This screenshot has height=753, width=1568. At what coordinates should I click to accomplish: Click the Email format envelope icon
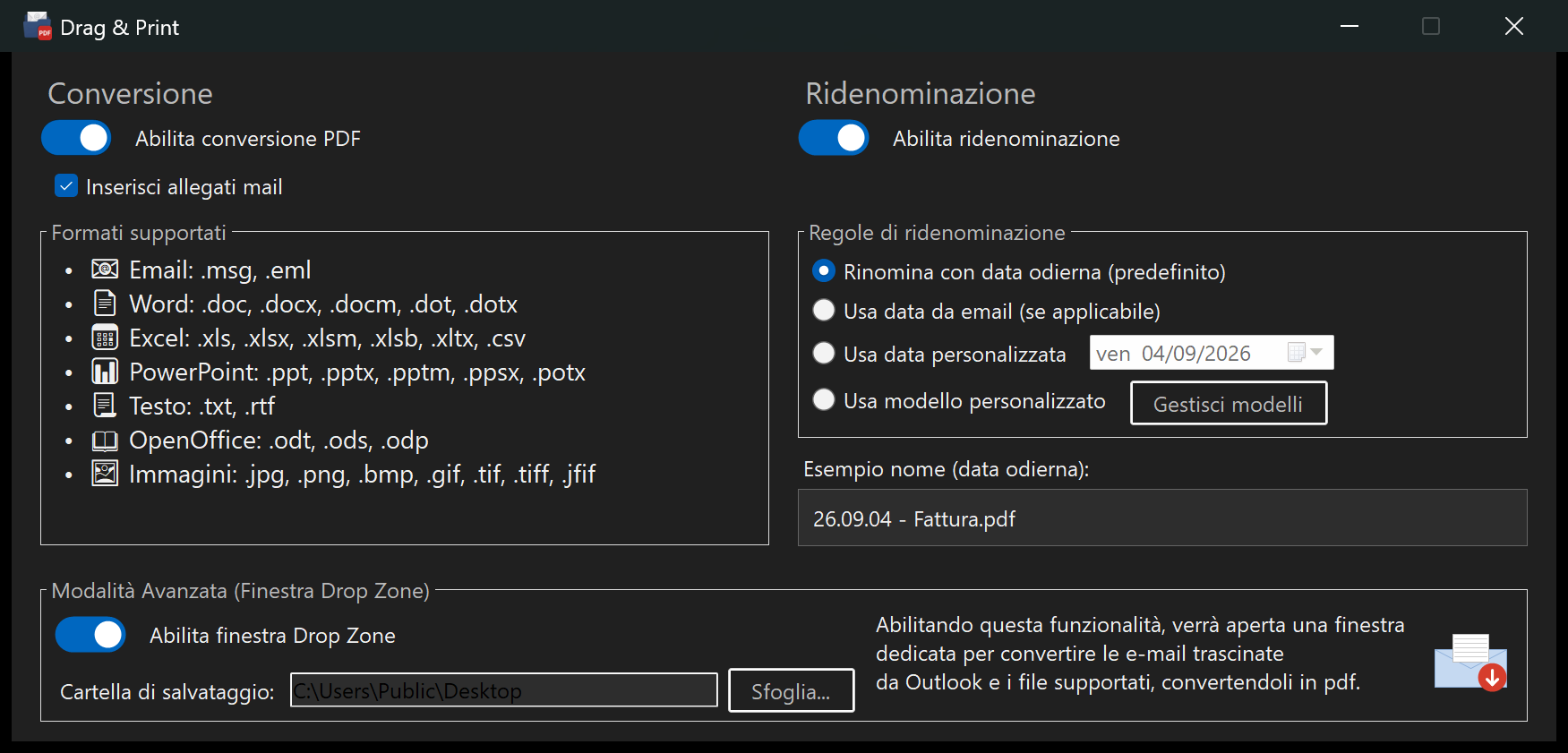[105, 270]
